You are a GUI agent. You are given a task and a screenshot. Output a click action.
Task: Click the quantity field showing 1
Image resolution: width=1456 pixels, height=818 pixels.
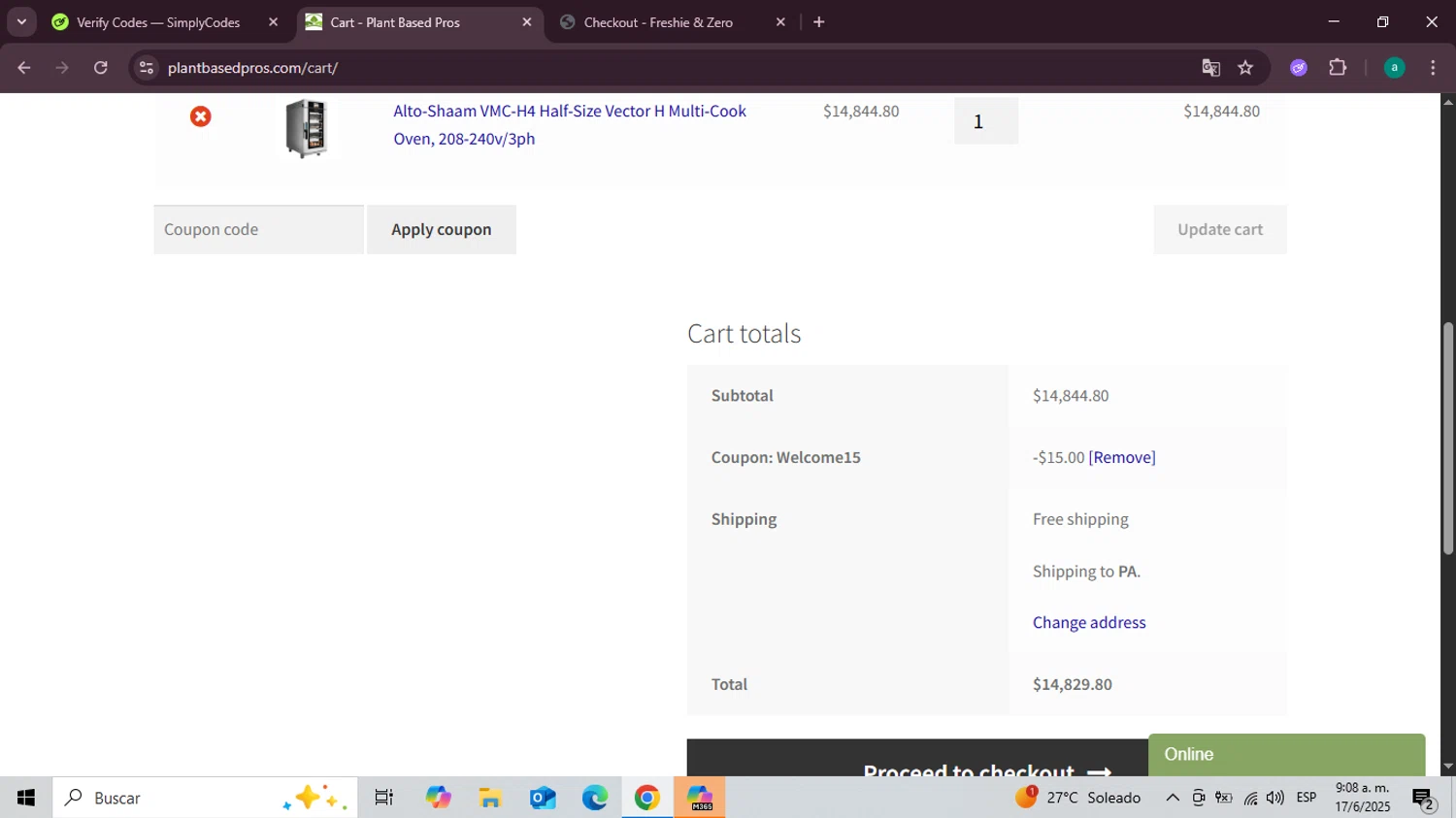(985, 121)
